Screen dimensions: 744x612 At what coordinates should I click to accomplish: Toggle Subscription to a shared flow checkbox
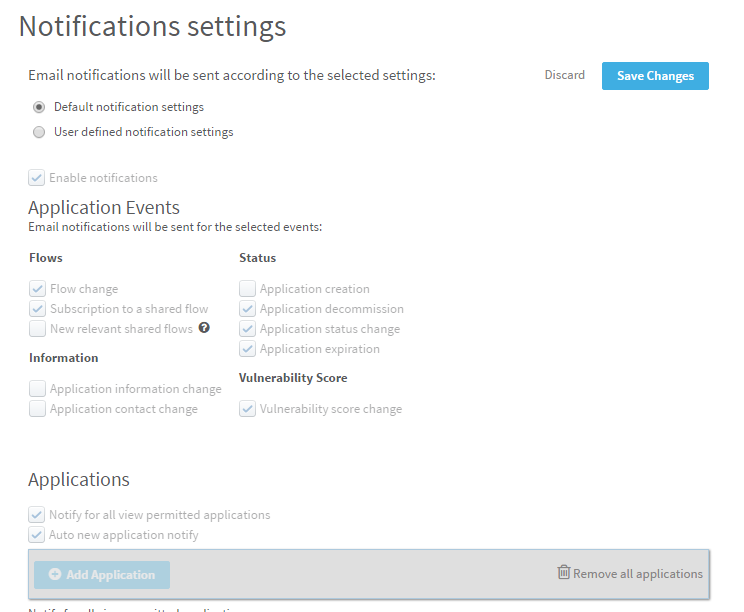[x=38, y=309]
